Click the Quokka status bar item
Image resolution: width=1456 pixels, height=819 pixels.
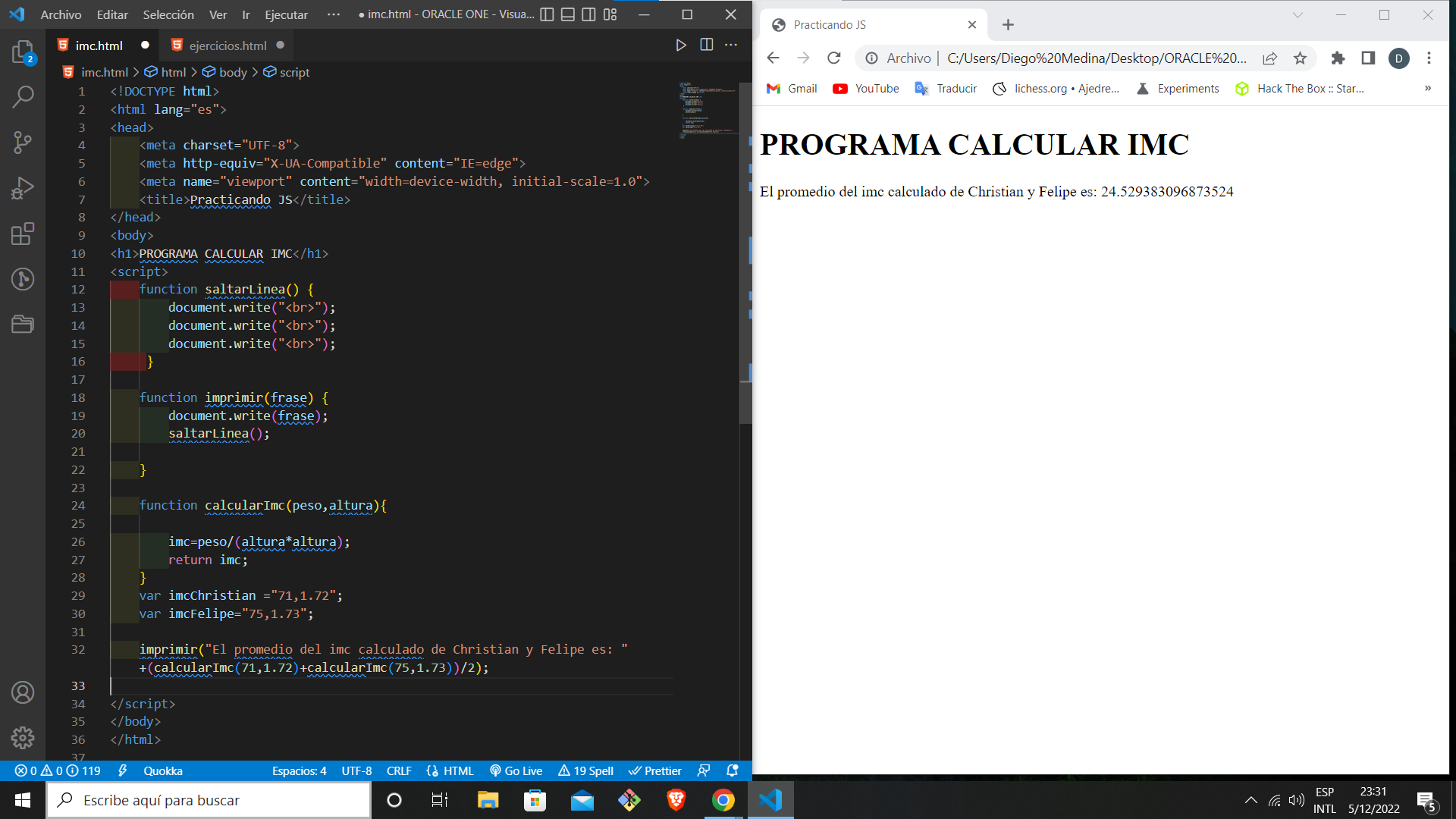tap(163, 770)
